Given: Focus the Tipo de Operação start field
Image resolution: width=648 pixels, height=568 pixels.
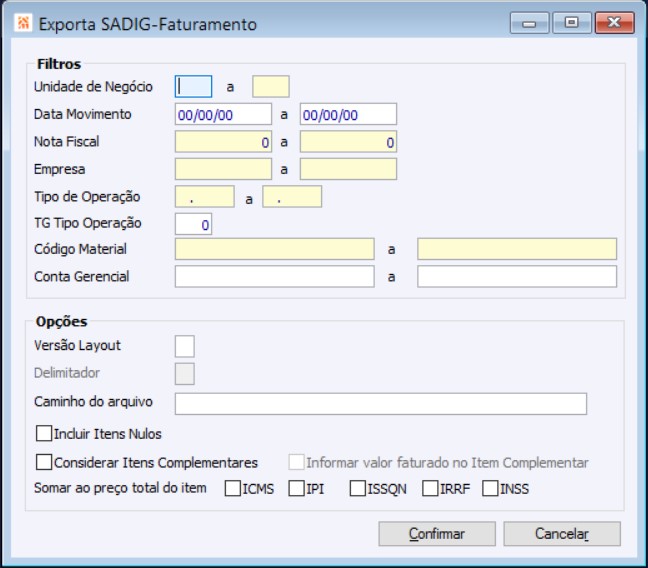Looking at the screenshot, I should (205, 197).
